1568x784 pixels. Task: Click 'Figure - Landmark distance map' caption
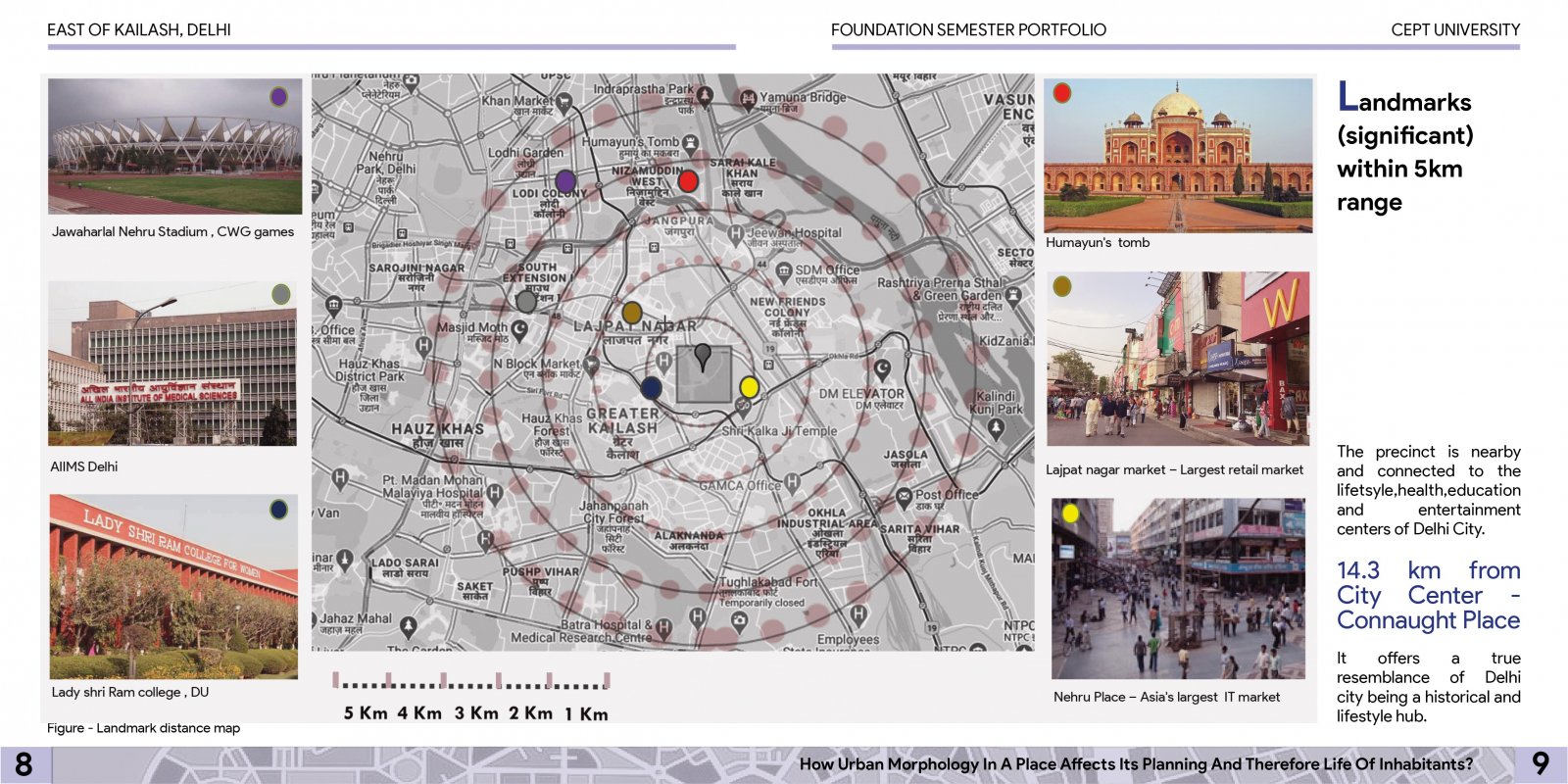143,728
